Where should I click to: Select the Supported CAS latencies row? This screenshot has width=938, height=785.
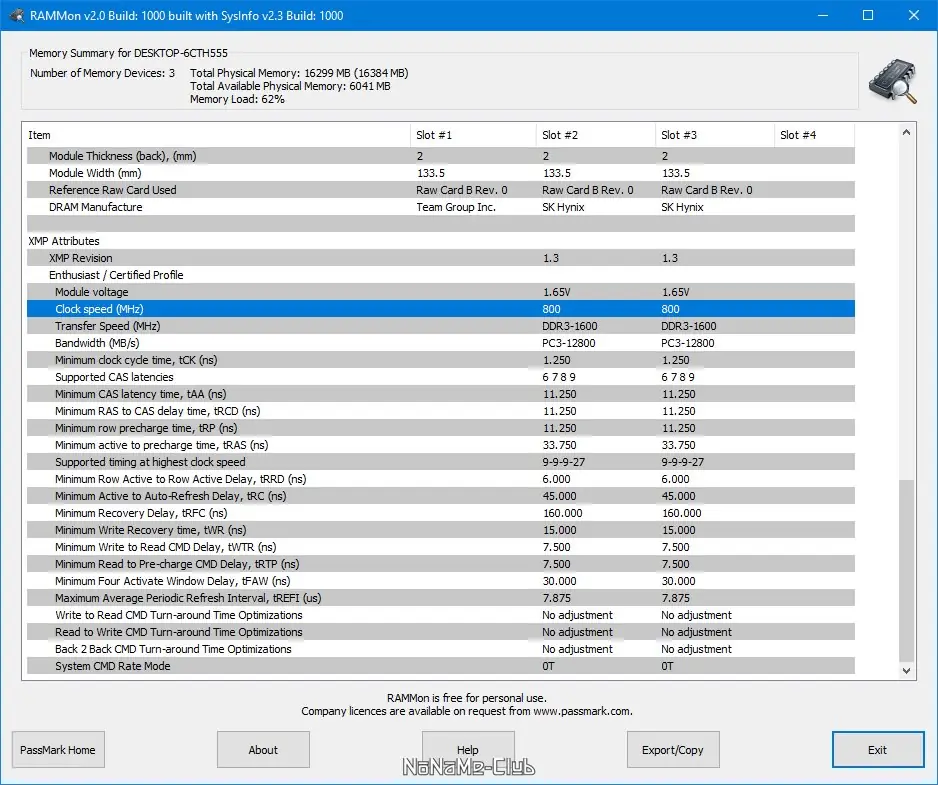(x=441, y=377)
